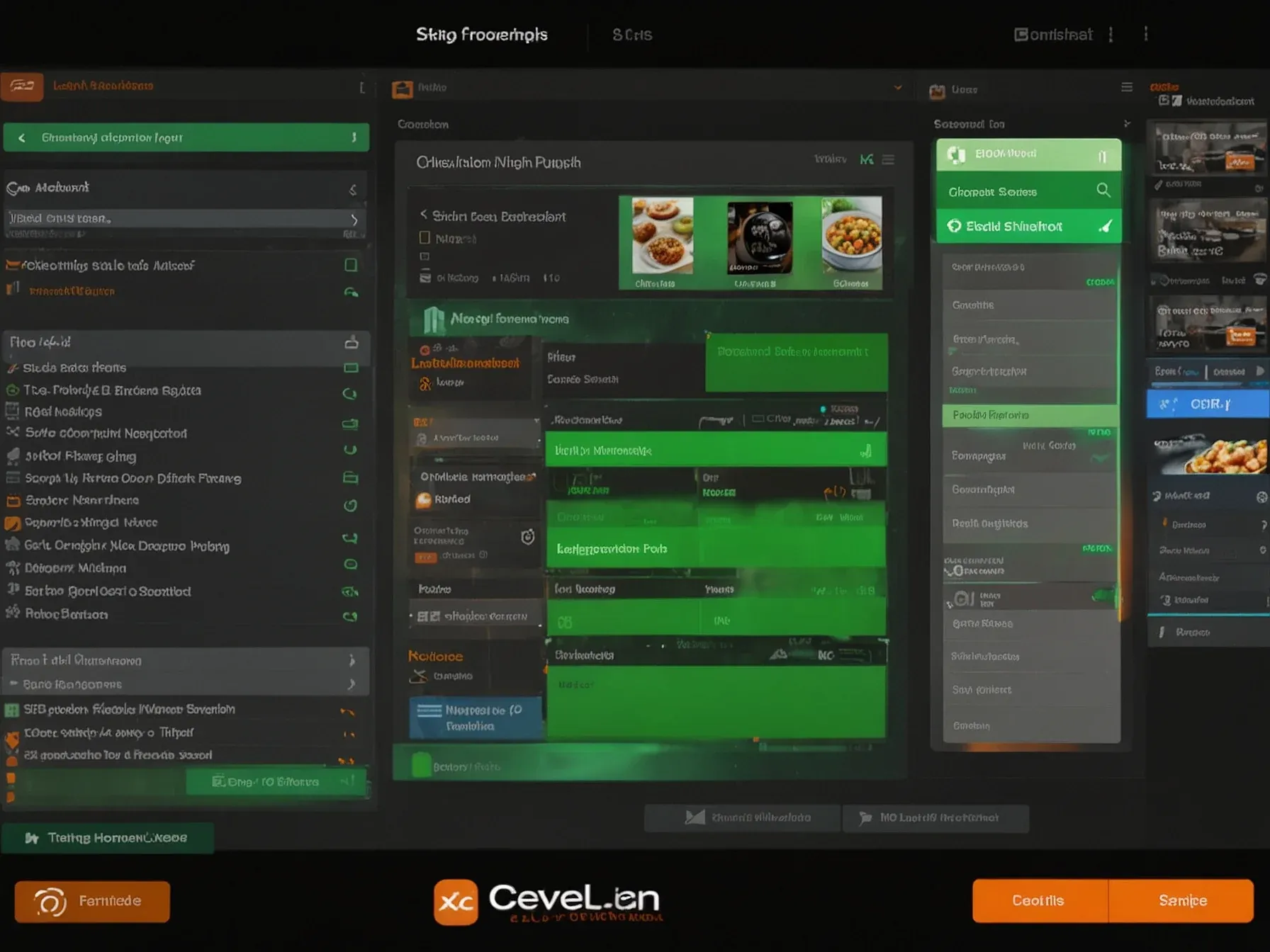This screenshot has height=952, width=1270.
Task: Switch to the Skig Frooemgls tab
Action: pos(481,35)
